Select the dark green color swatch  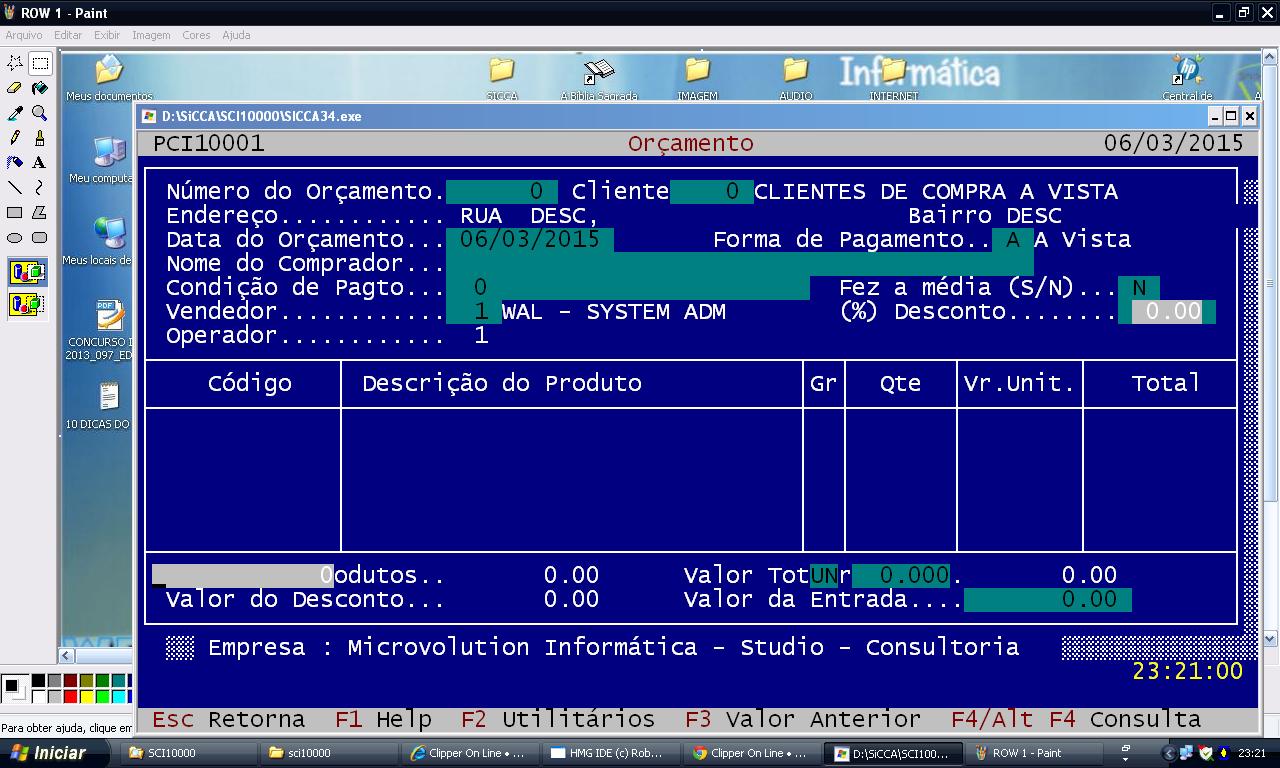(102, 681)
